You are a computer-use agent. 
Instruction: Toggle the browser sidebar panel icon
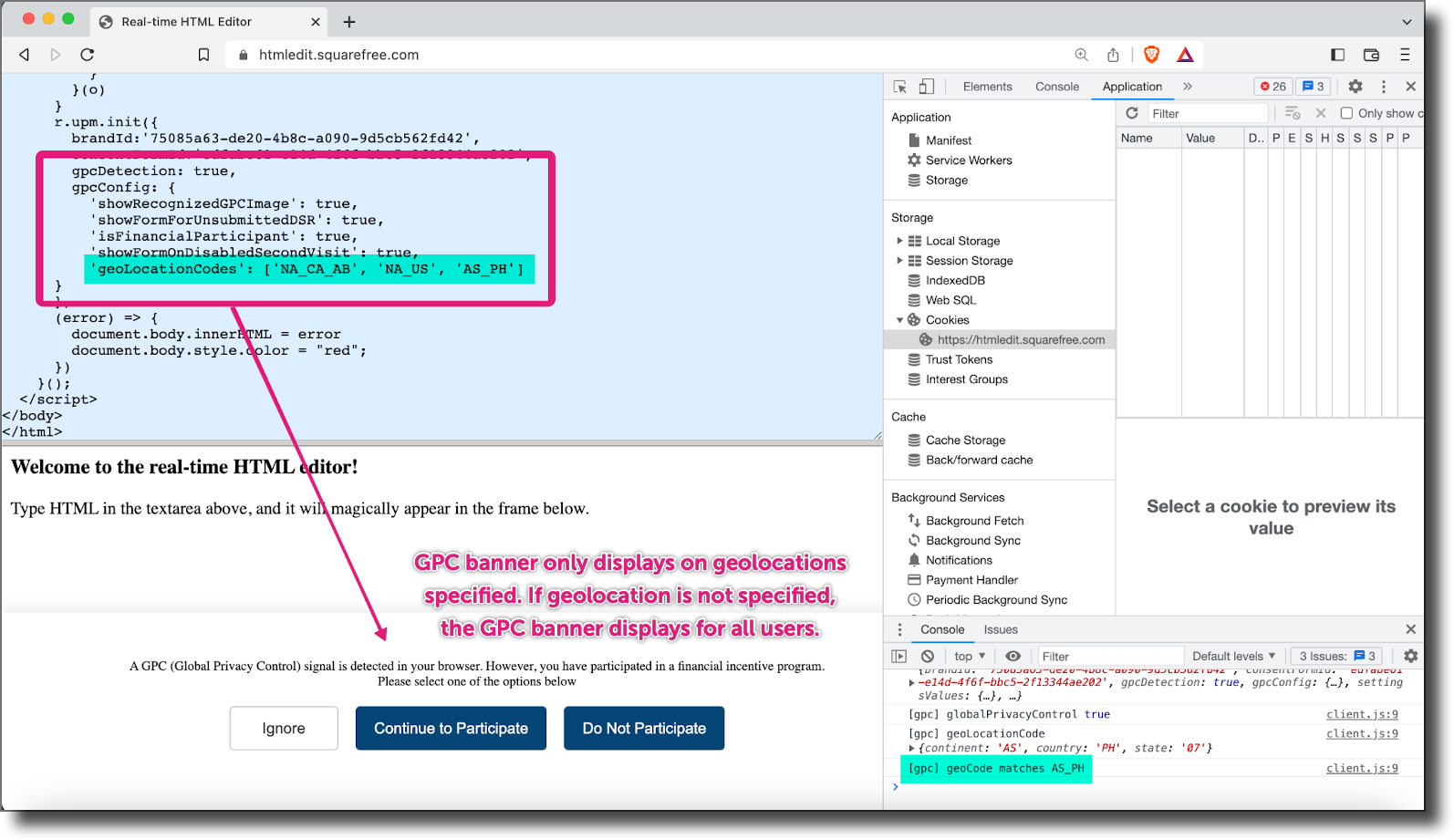coord(1338,55)
